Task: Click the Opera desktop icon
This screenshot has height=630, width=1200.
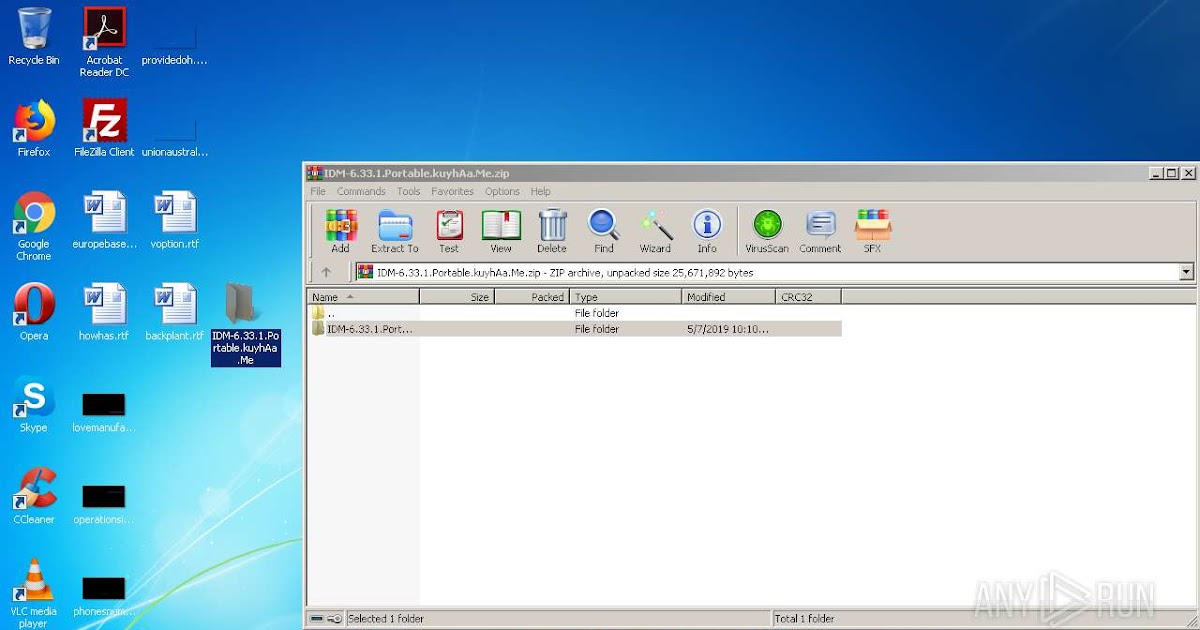Action: pos(34,311)
